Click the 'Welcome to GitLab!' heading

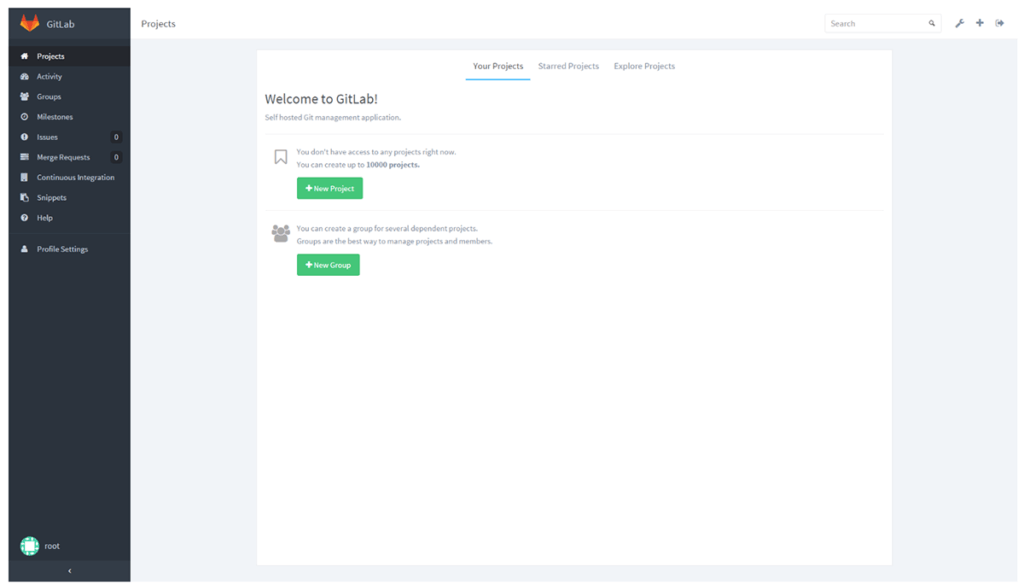[x=321, y=99]
